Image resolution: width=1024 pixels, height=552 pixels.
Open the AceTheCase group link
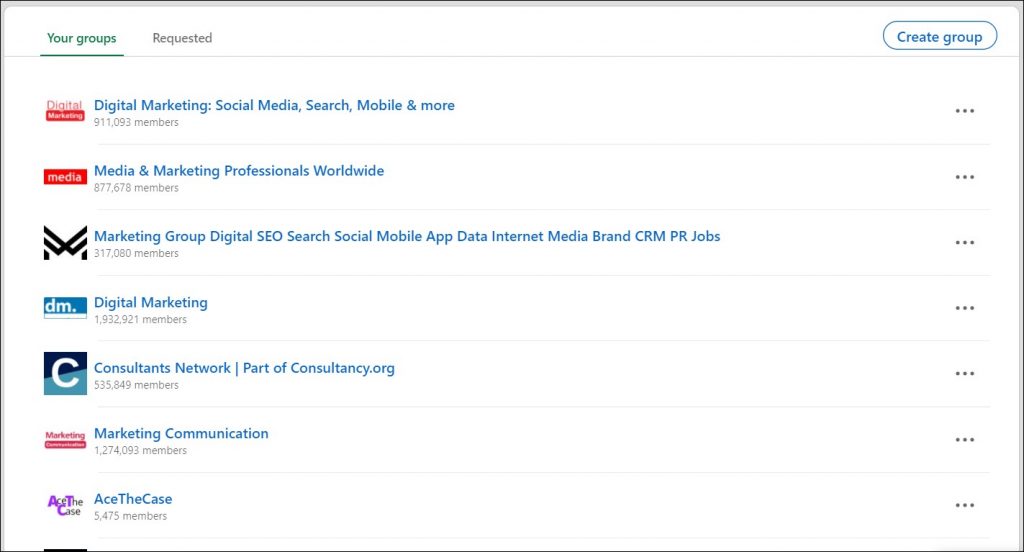click(x=133, y=499)
